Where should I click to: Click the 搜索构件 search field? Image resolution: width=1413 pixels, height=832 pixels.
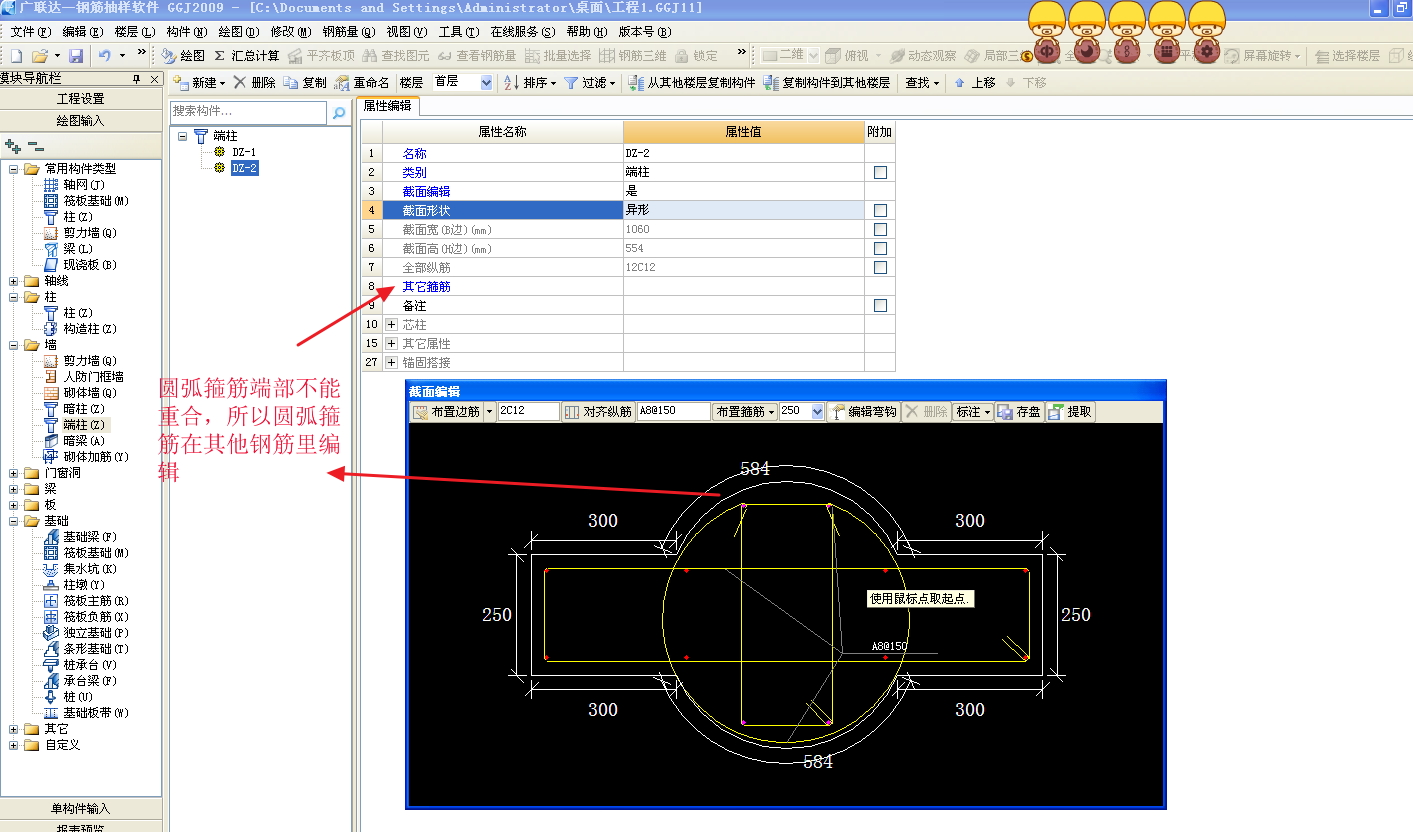click(x=249, y=112)
